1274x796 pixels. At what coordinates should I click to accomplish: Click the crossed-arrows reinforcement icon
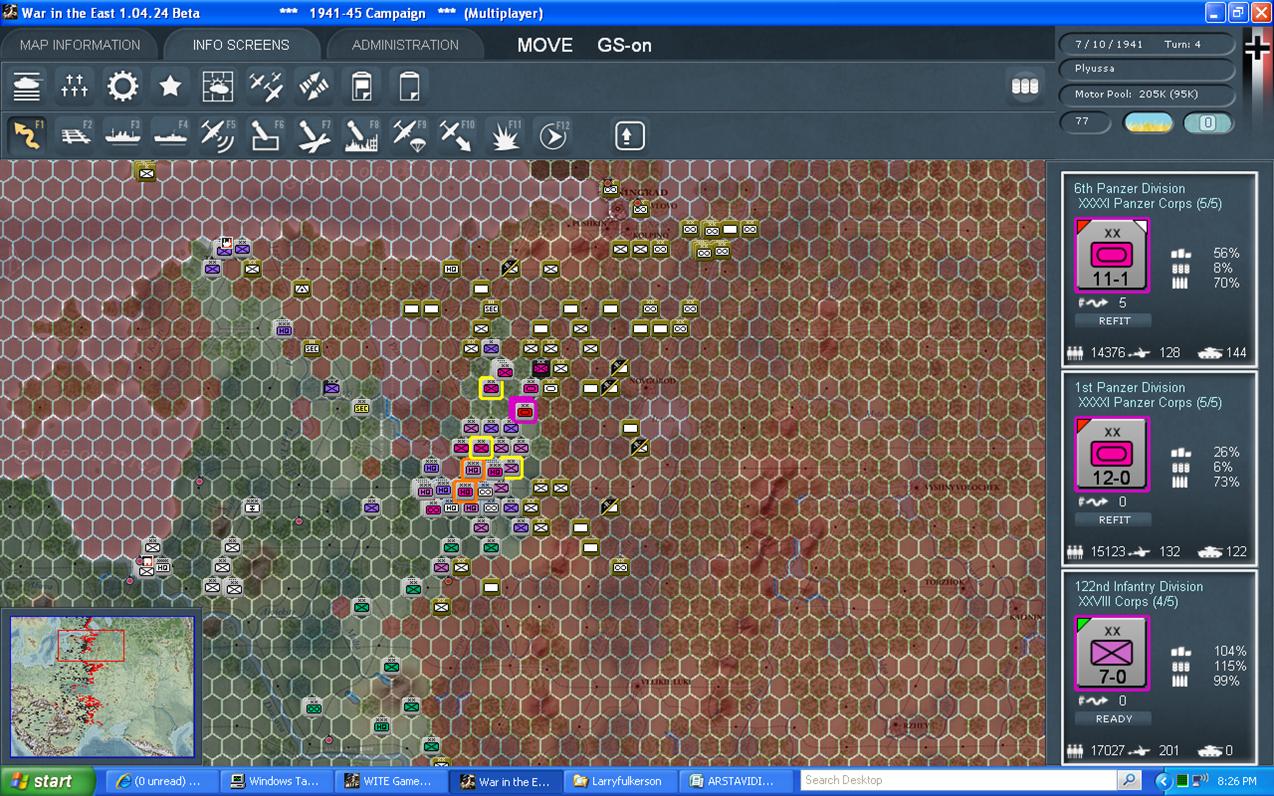point(314,87)
